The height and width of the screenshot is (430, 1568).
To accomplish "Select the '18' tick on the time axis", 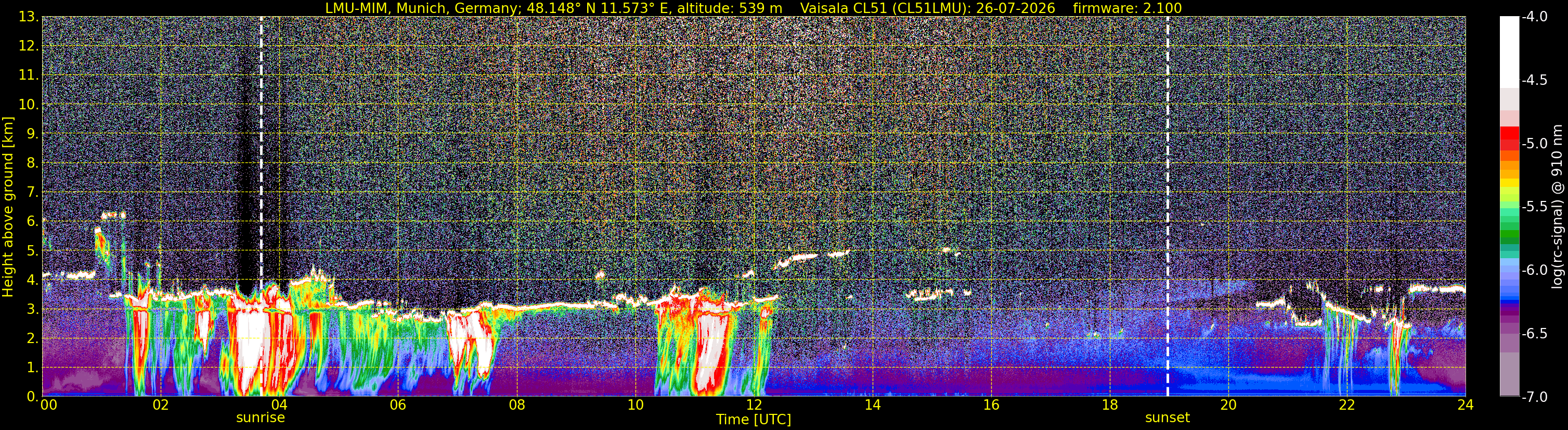I will [x=1110, y=405].
